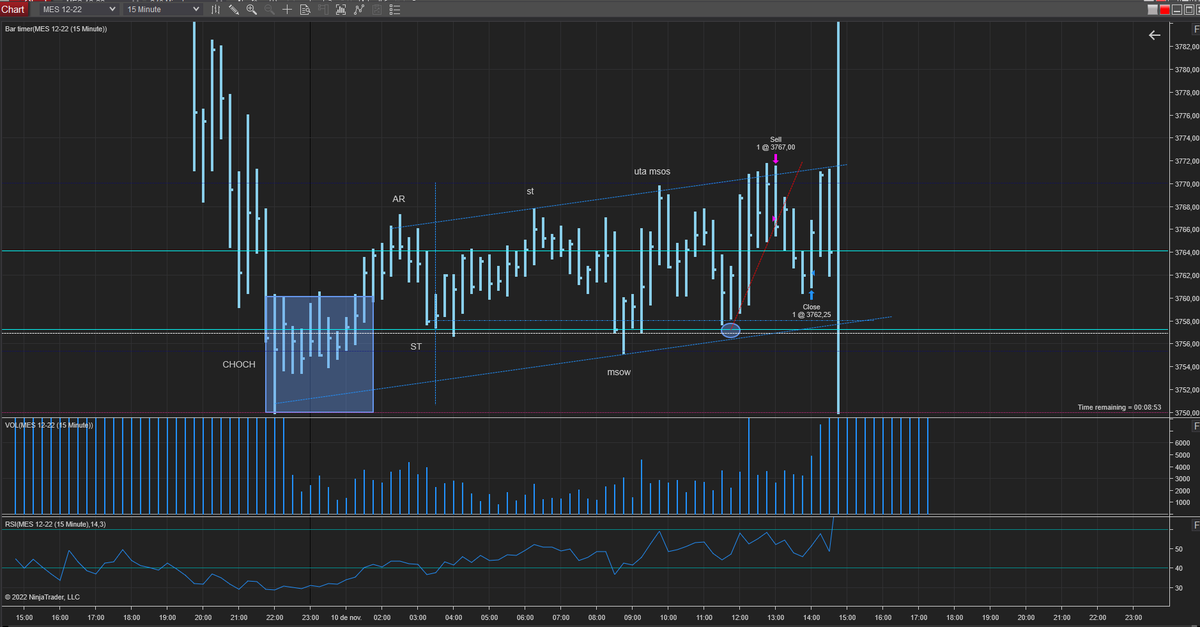Select the uta msos text annotation
1200x627 pixels.
652,171
